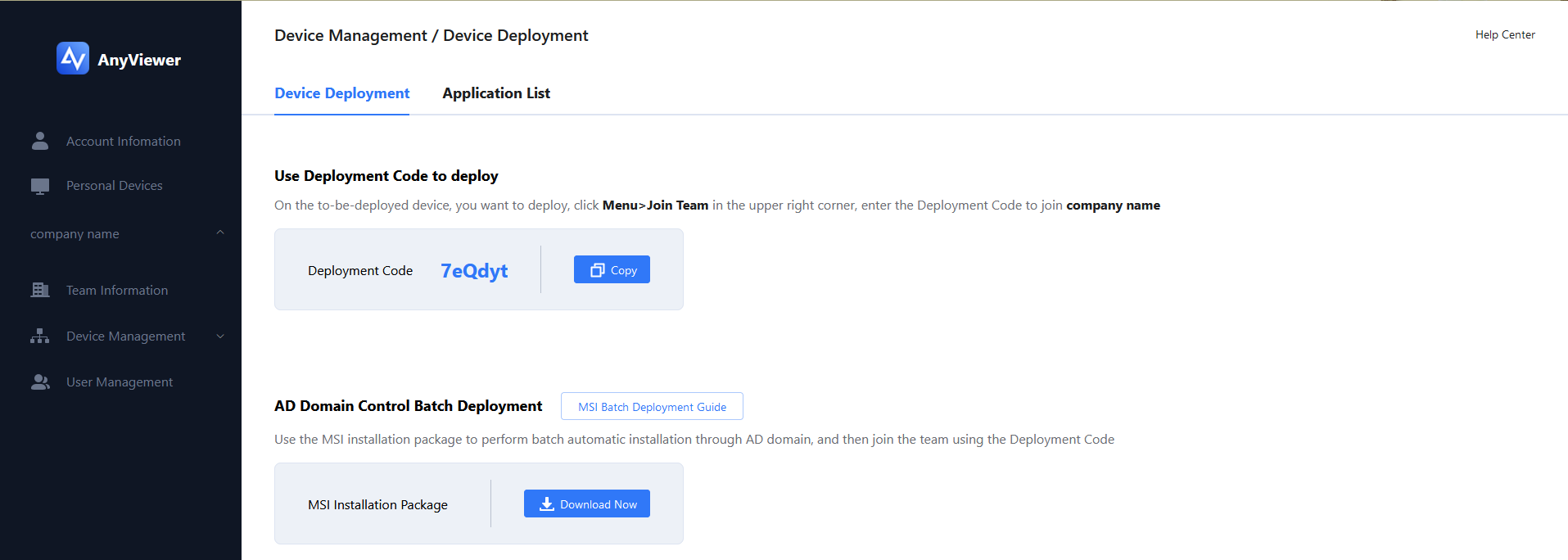This screenshot has height=560, width=1568.
Task: Open the MSI Batch Deployment Guide
Action: (x=652, y=407)
